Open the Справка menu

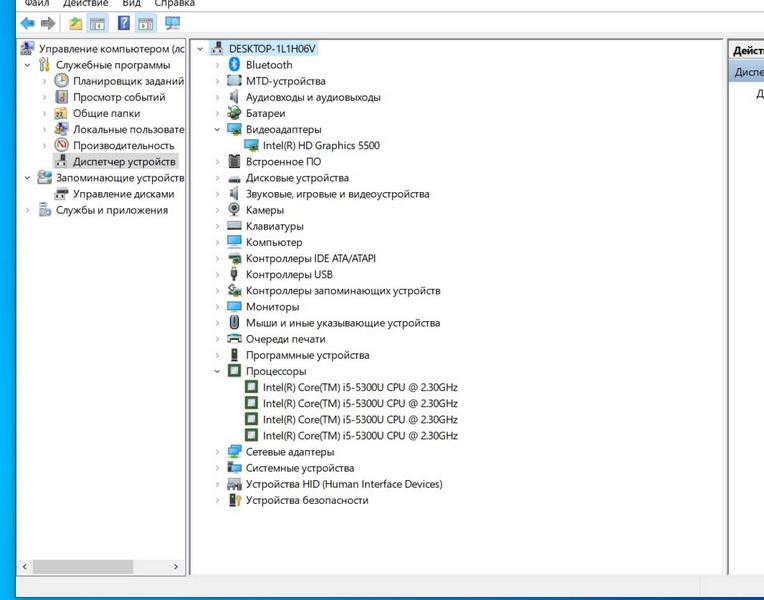(174, 4)
